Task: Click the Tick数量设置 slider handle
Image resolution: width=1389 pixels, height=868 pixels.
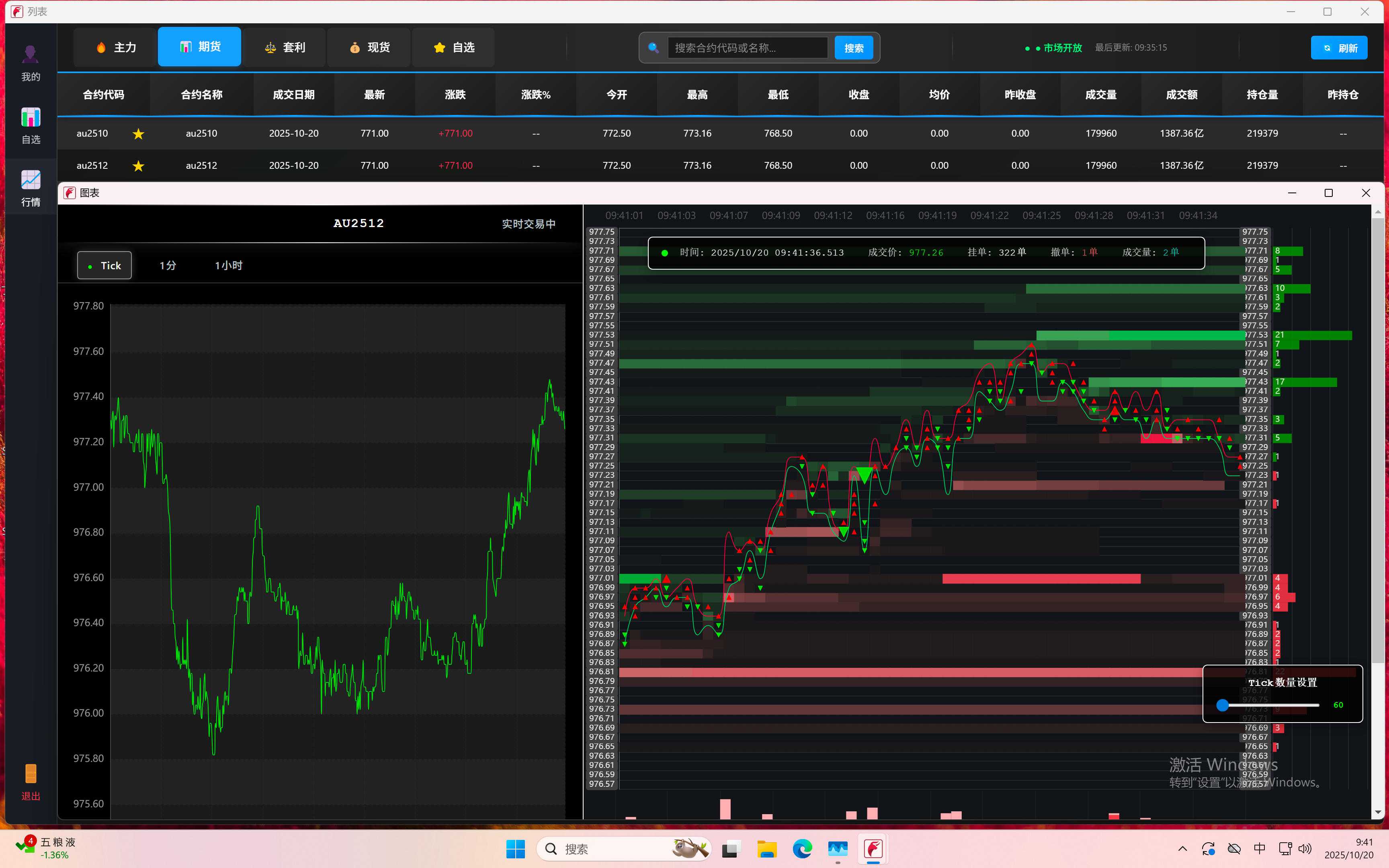Action: coord(1223,705)
